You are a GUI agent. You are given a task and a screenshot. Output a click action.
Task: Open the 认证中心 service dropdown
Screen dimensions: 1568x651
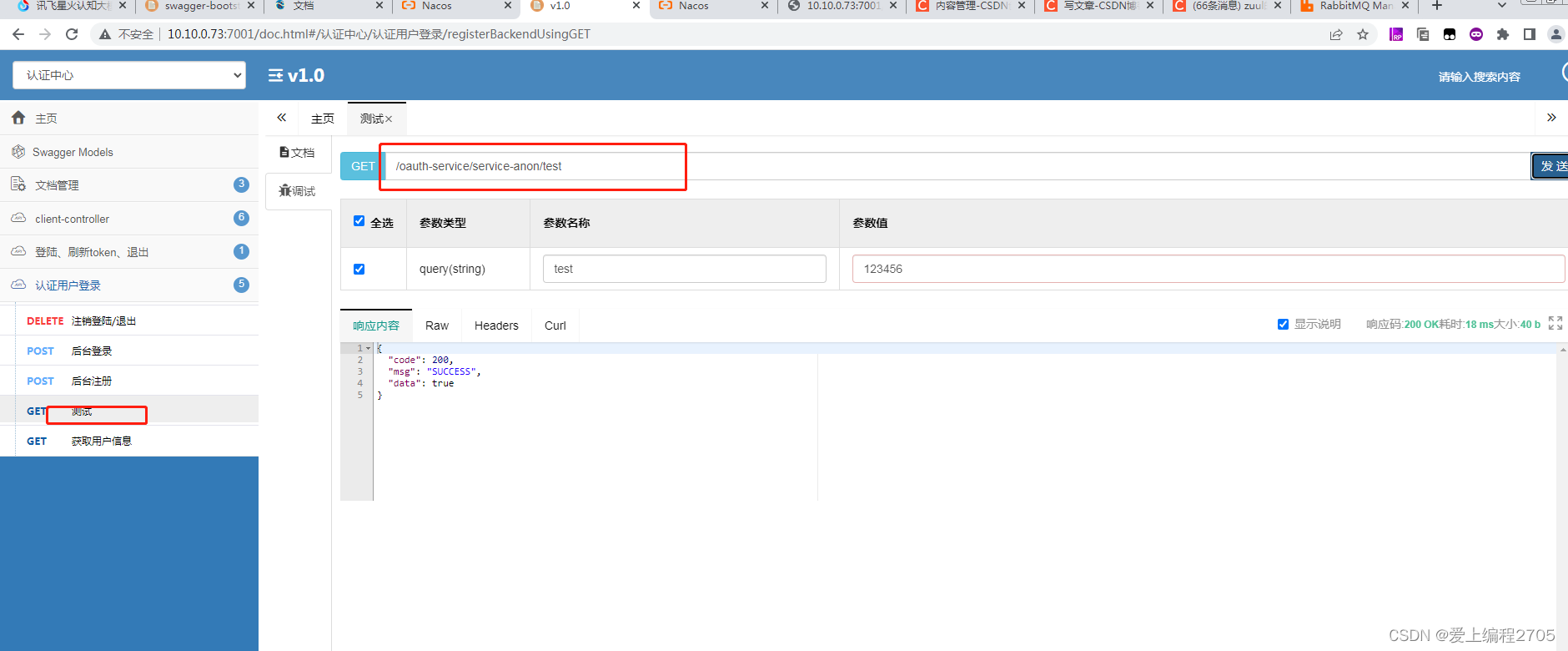[129, 75]
